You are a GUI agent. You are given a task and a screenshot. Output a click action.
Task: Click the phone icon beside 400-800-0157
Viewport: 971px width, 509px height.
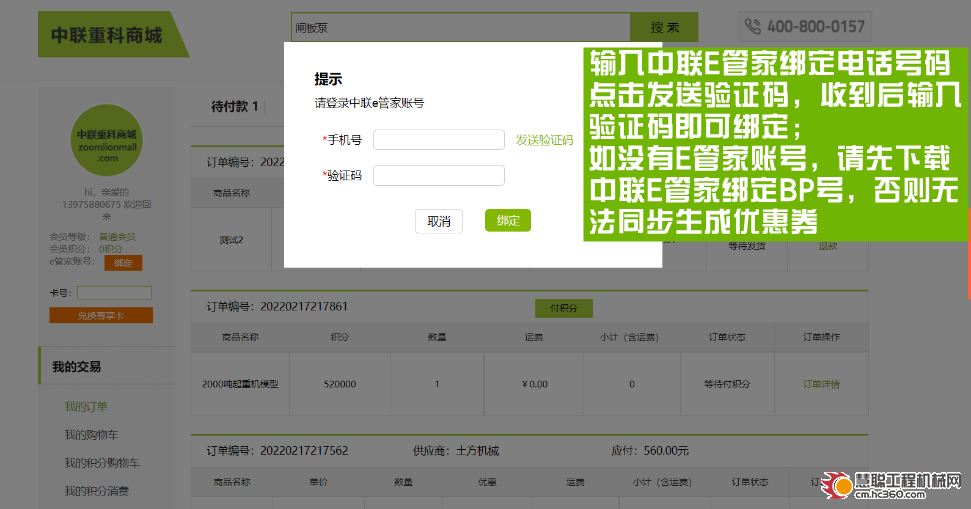(752, 27)
